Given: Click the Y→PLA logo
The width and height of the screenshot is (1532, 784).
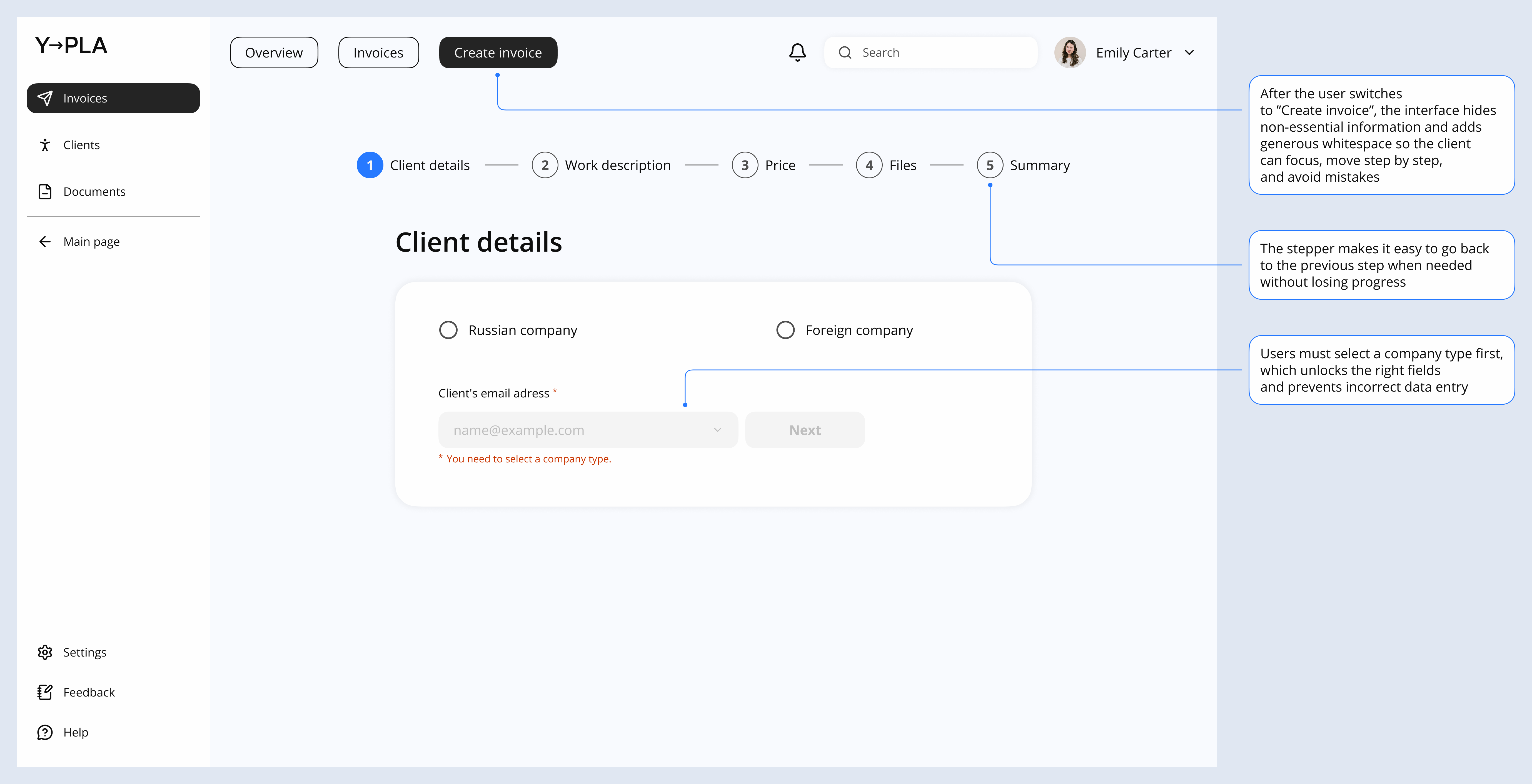Looking at the screenshot, I should [x=71, y=45].
